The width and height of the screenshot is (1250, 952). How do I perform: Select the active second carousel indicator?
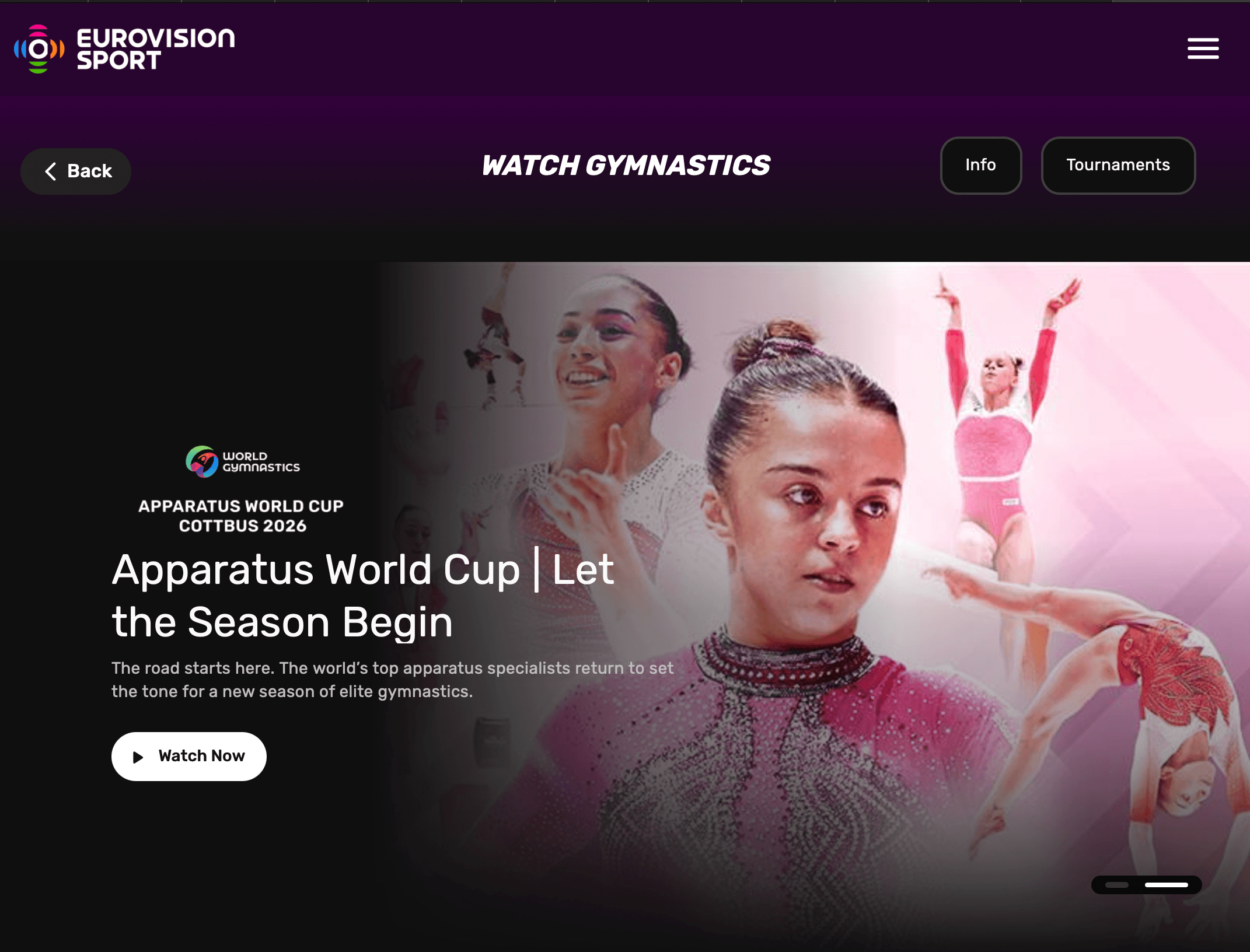point(1166,885)
